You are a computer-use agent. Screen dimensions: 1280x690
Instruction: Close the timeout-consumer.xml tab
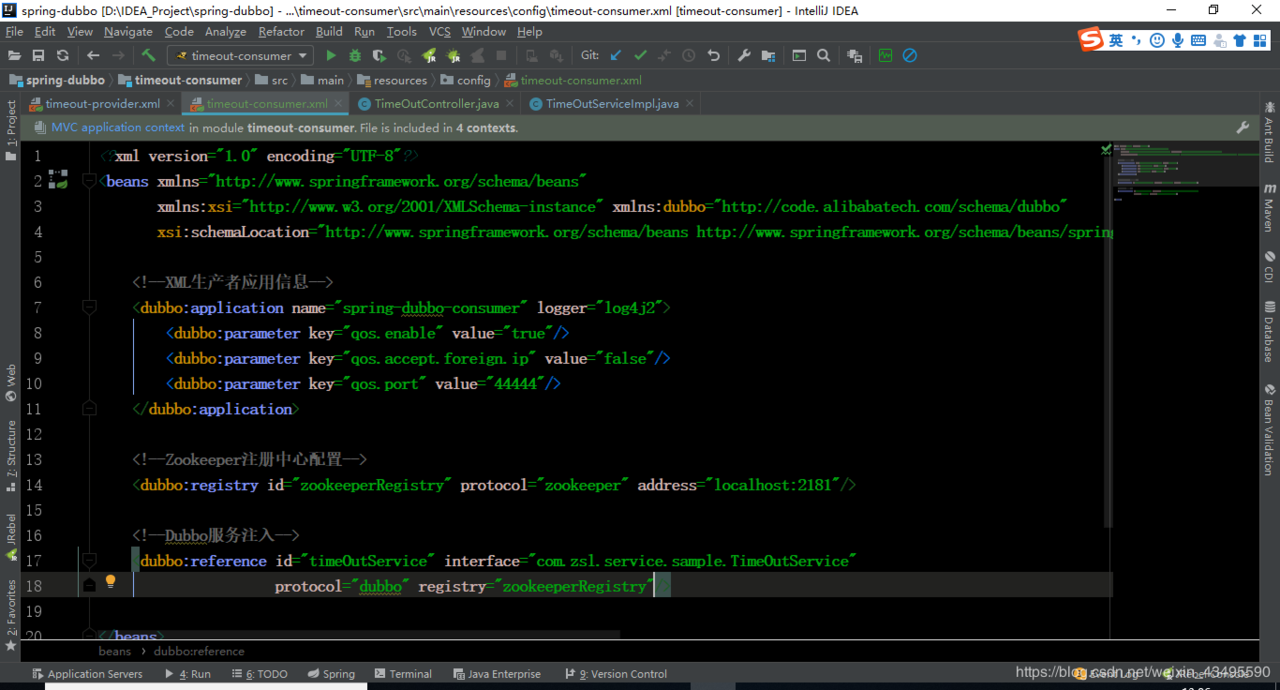[340, 104]
